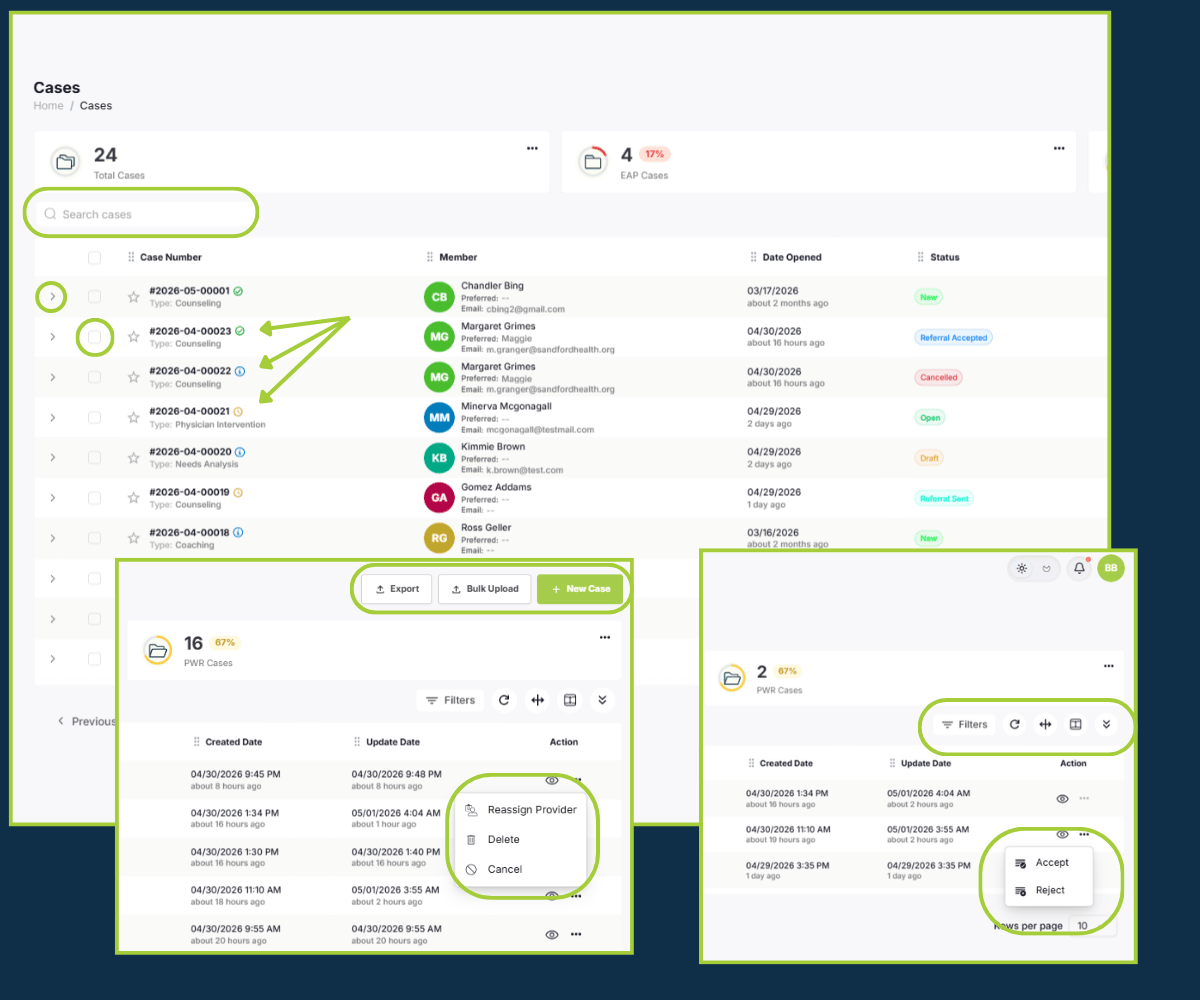Click the double-chevron collapse icon in the 16 PWR Cases panel
The image size is (1200, 1000).
(x=602, y=700)
